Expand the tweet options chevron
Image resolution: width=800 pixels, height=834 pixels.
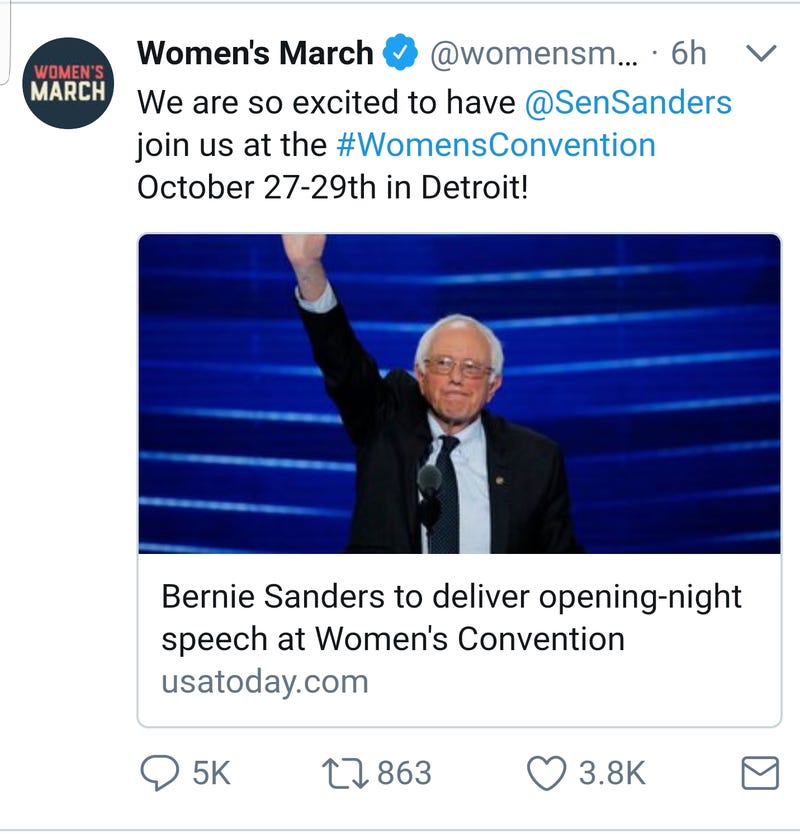point(761,53)
